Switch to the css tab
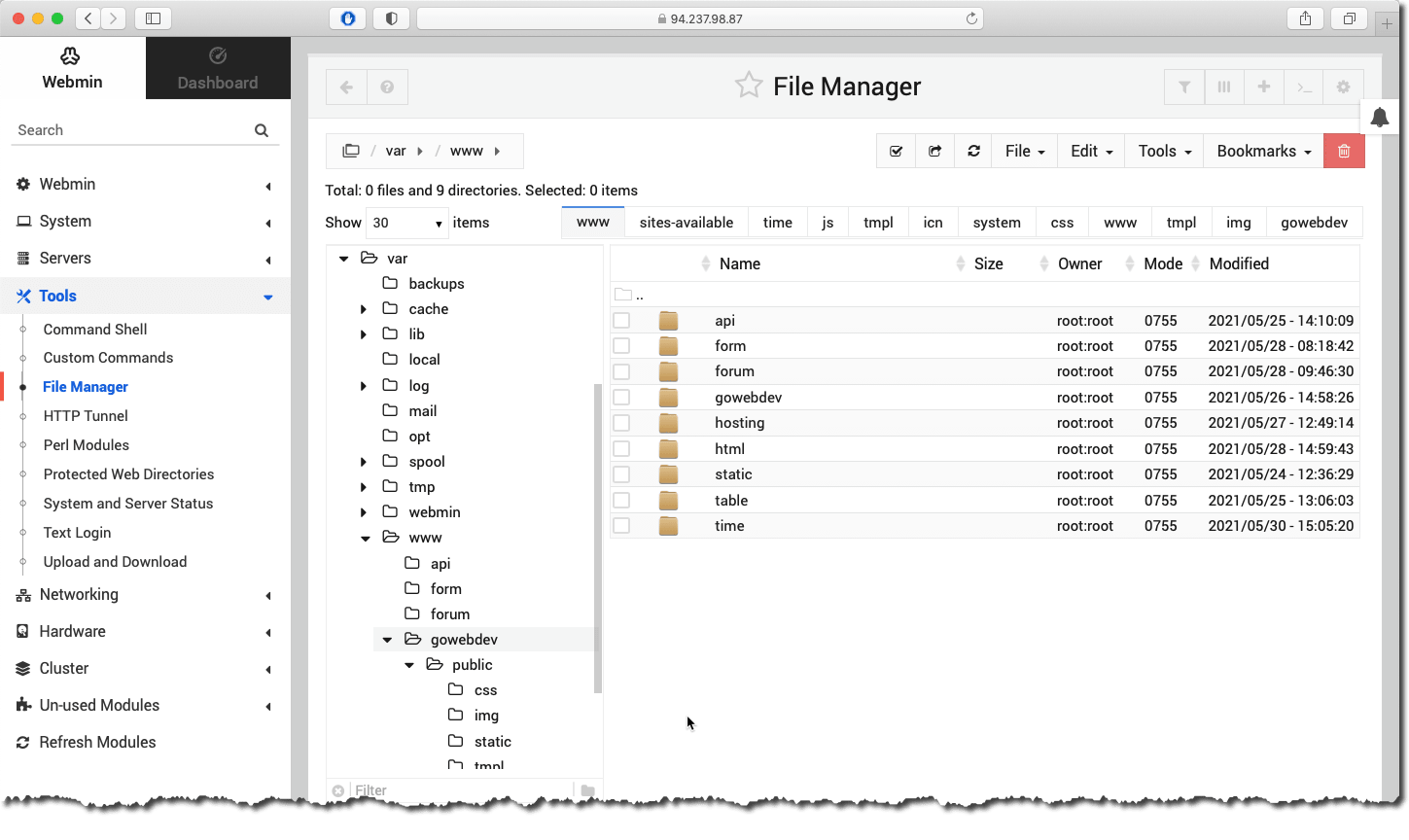The image size is (1409, 840). pos(1062,223)
